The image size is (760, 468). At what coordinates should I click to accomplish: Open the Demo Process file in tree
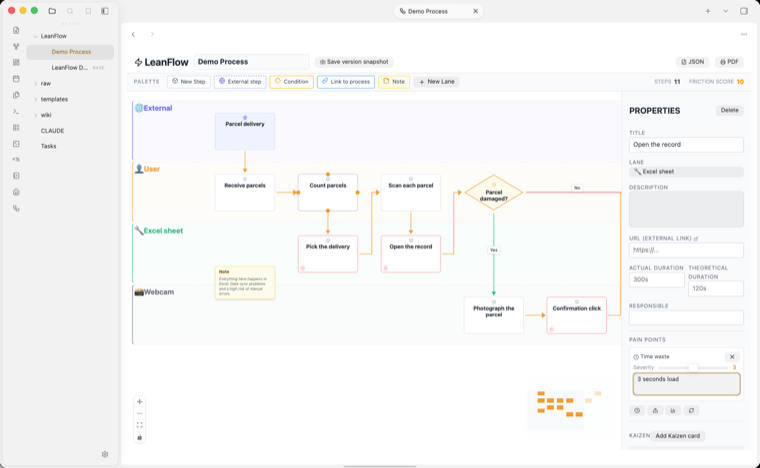click(x=70, y=52)
